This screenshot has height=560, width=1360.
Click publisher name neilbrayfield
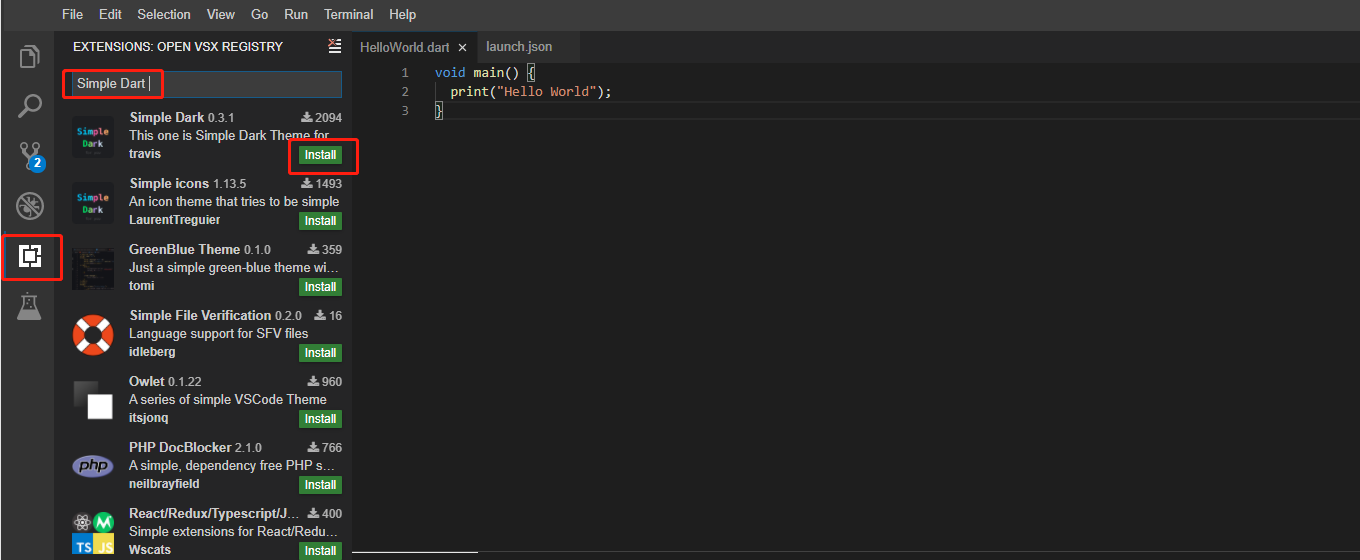click(164, 484)
